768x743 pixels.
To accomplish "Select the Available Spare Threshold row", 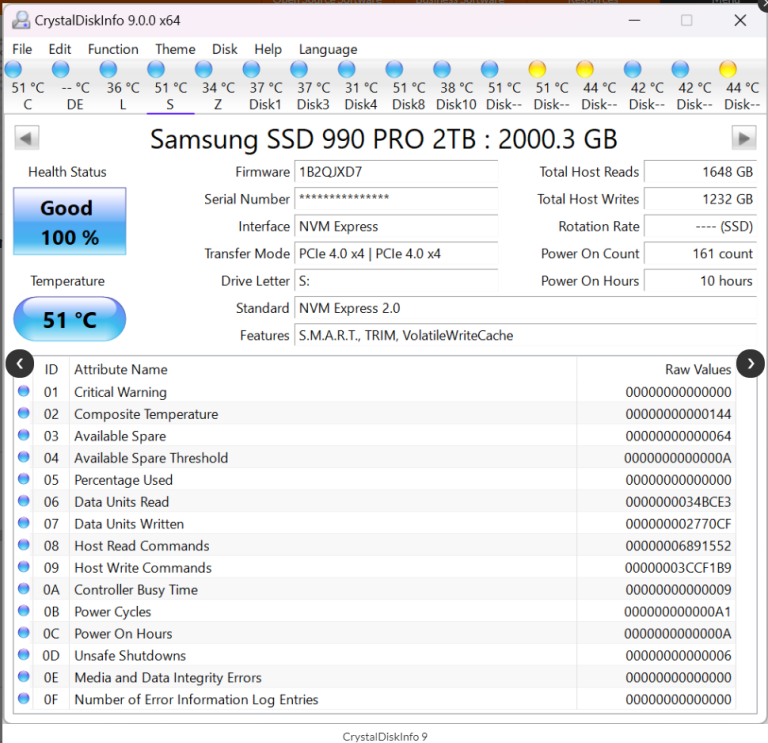I will pyautogui.click(x=375, y=458).
